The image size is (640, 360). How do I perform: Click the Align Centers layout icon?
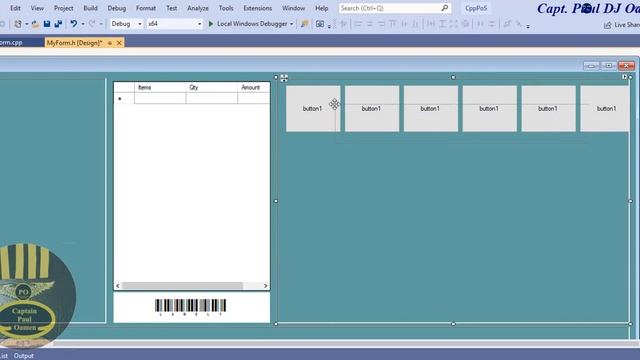pos(369,24)
